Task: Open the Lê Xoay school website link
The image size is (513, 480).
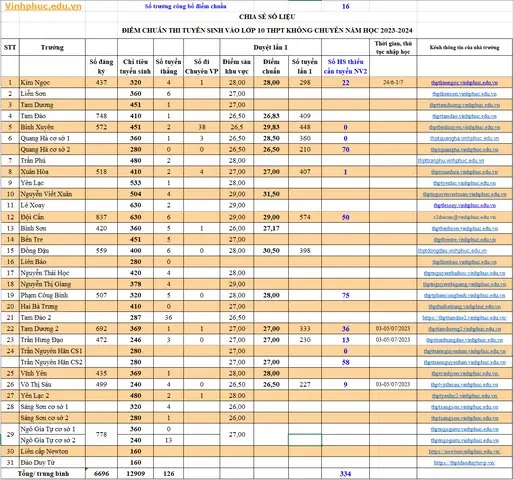Action: [464, 205]
